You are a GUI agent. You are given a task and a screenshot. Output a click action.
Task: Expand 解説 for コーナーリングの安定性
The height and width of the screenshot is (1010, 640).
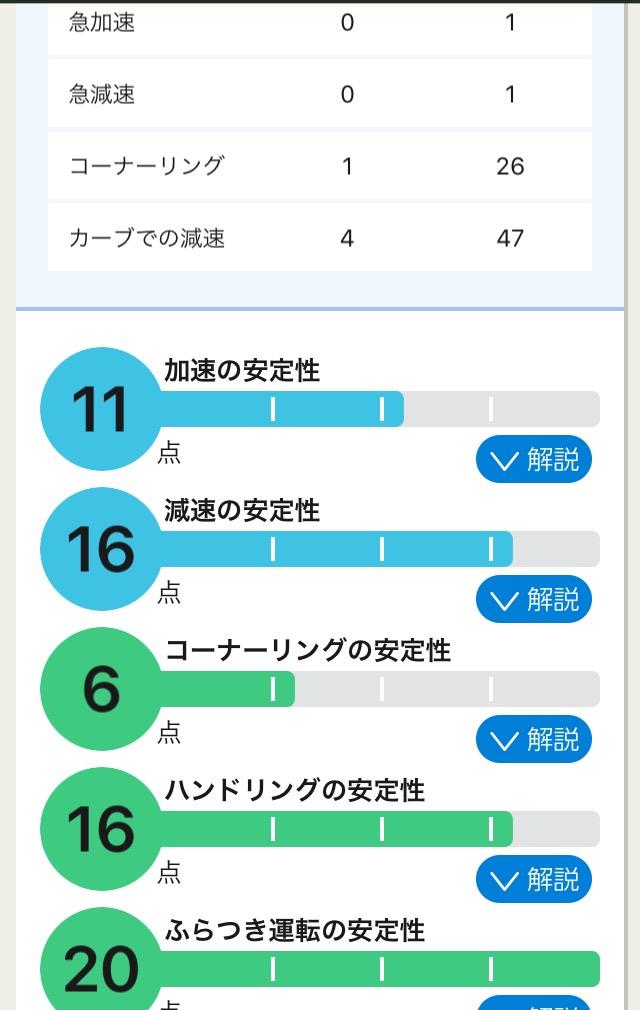[x=534, y=739]
